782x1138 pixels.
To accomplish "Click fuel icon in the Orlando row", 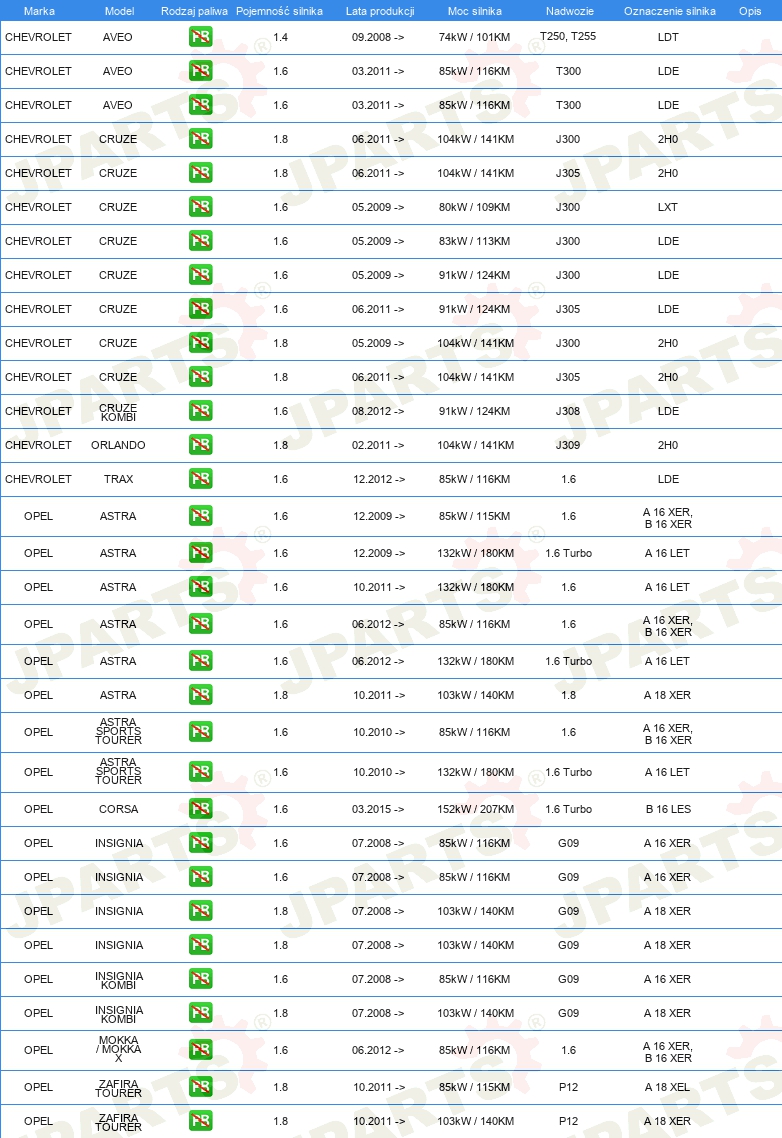I will coord(200,445).
